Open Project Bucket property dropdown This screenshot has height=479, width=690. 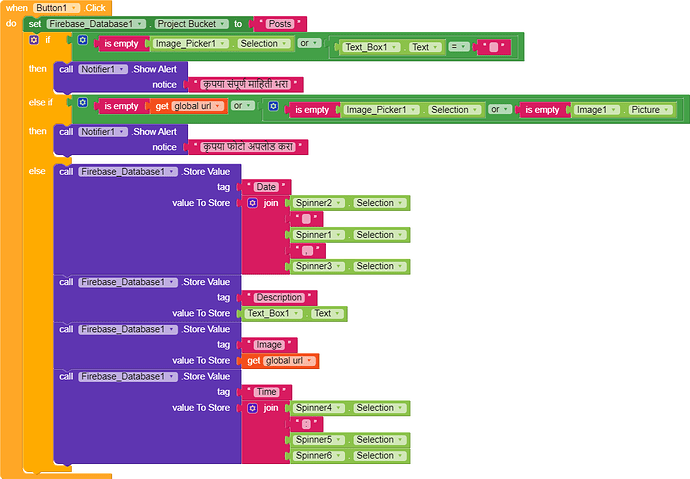(222, 24)
